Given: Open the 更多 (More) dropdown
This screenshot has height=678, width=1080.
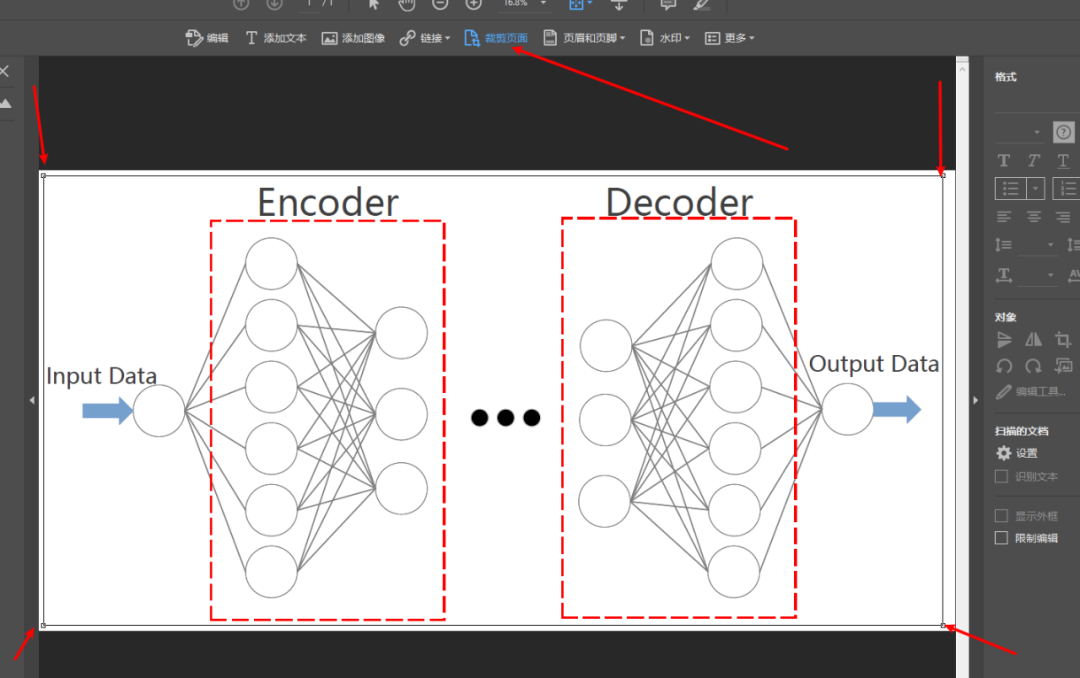Looking at the screenshot, I should (x=729, y=38).
